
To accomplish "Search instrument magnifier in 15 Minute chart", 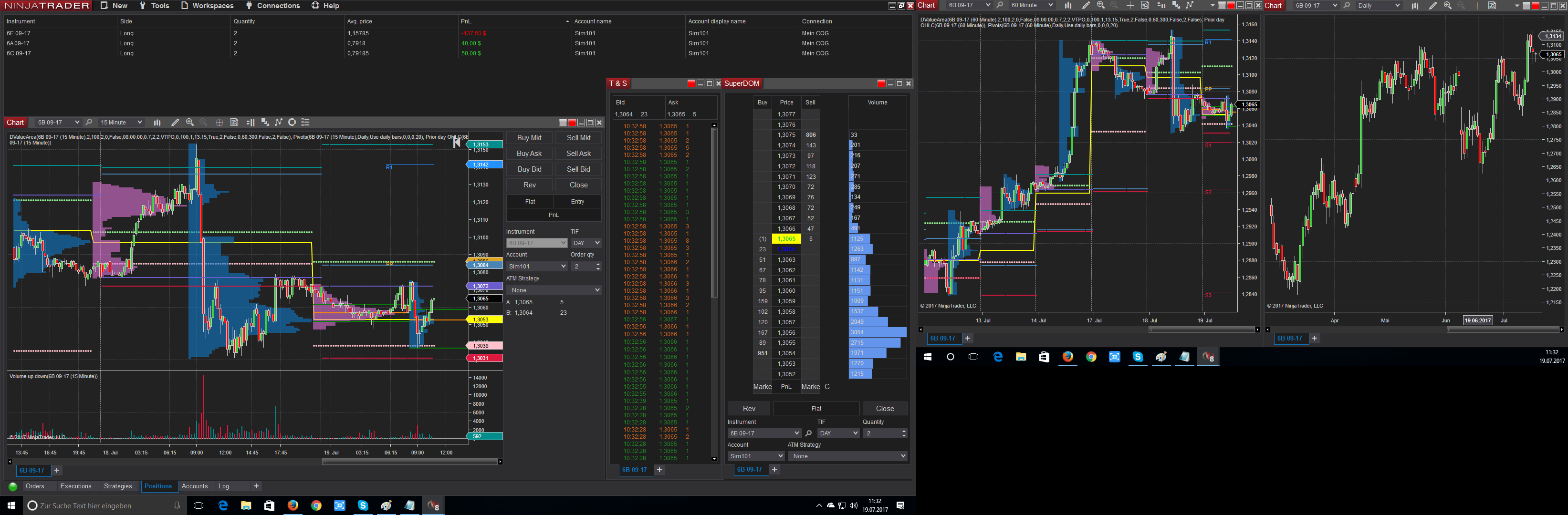I will (89, 122).
